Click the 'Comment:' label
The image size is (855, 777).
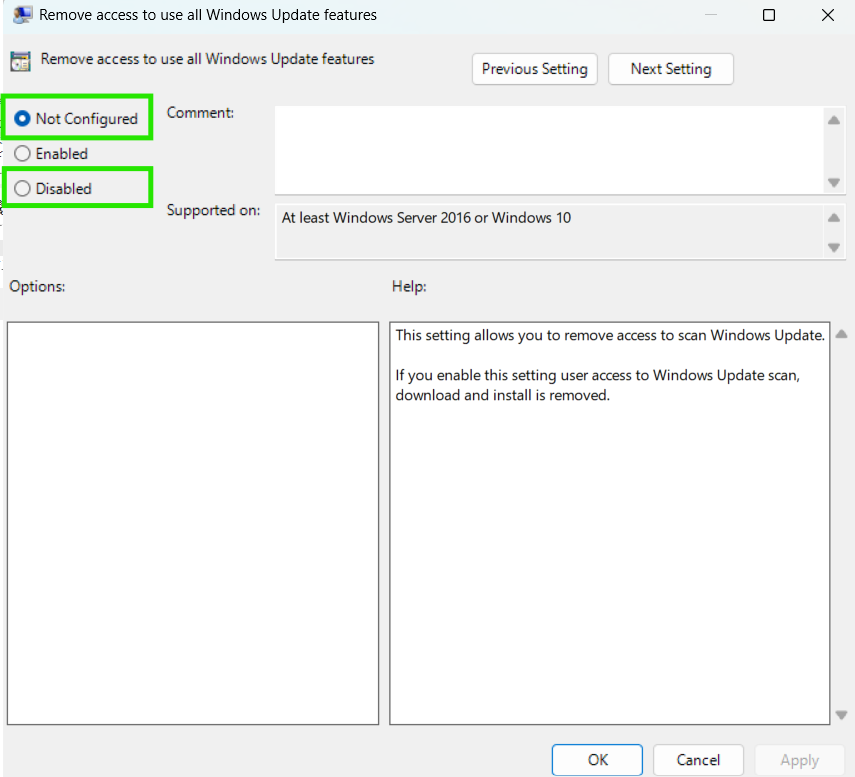coord(200,113)
